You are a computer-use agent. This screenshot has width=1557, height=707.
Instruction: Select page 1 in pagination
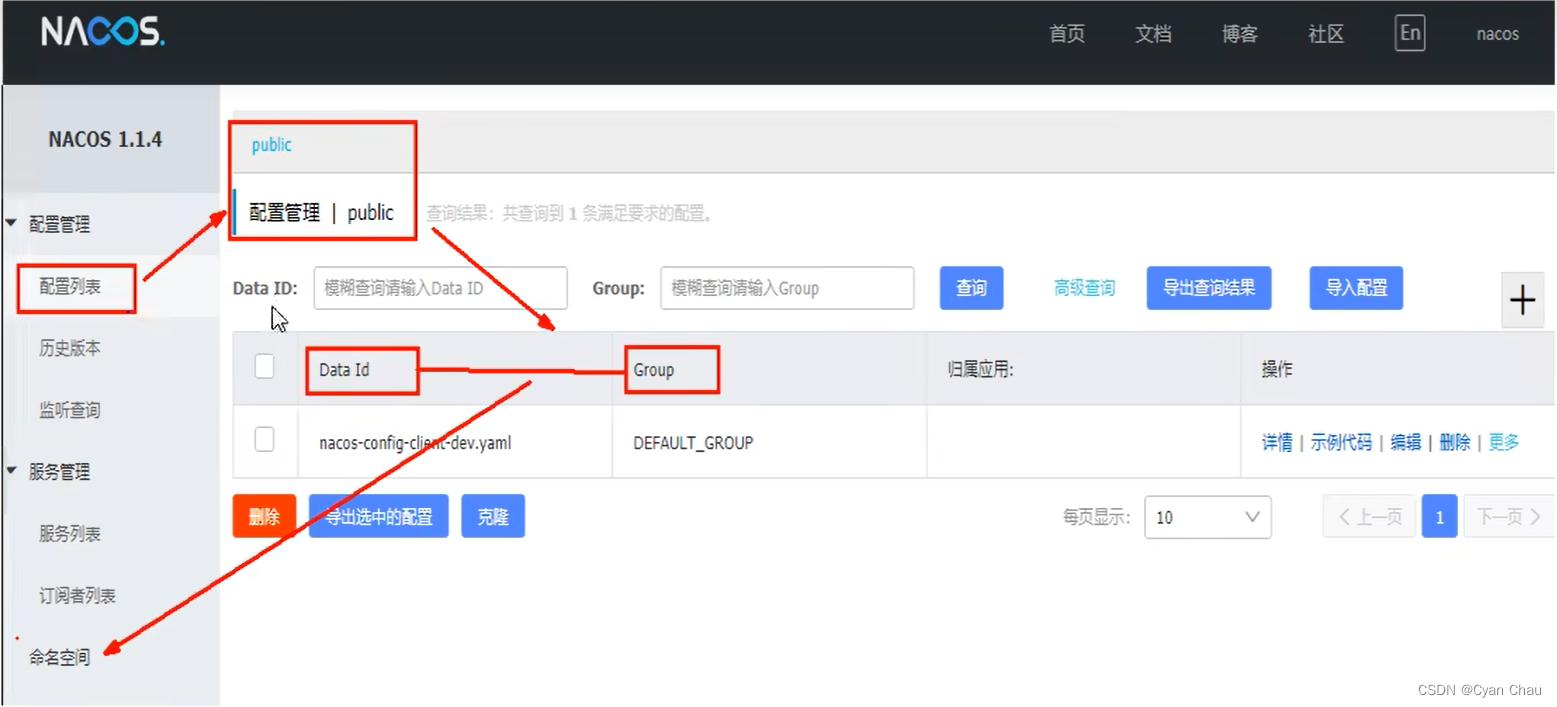coord(1439,516)
